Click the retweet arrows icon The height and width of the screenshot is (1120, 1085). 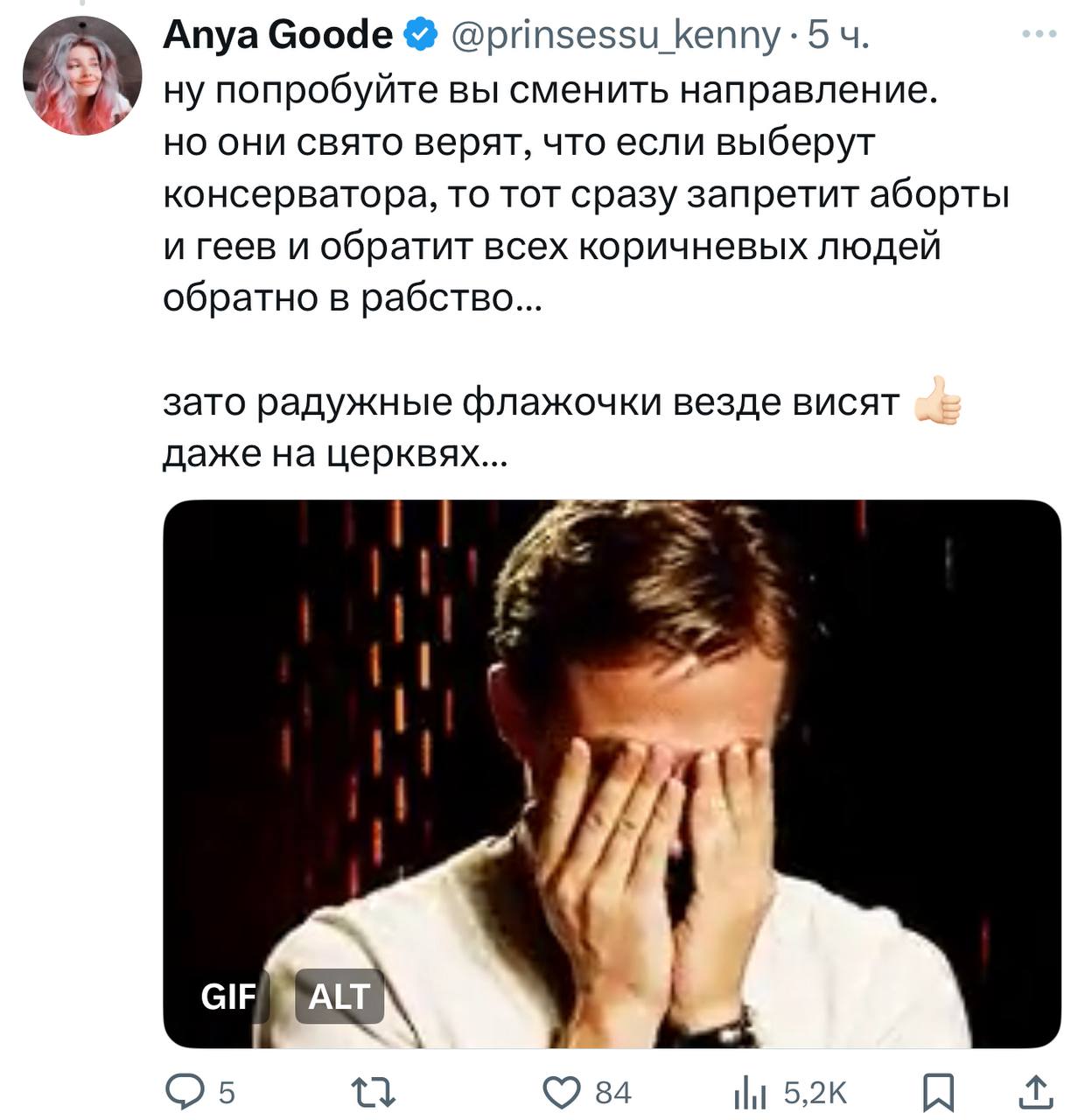373,1092
